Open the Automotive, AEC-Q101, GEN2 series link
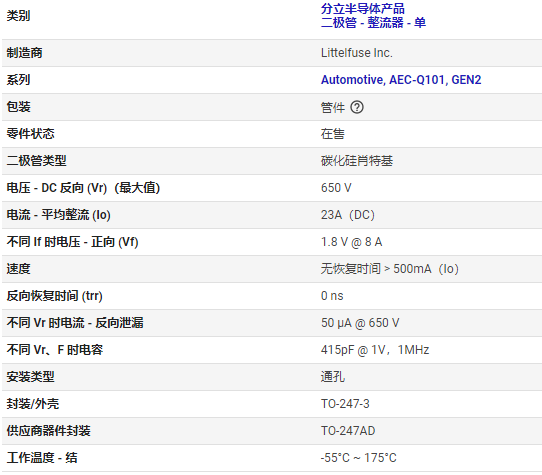The height and width of the screenshot is (475, 542). 401,80
